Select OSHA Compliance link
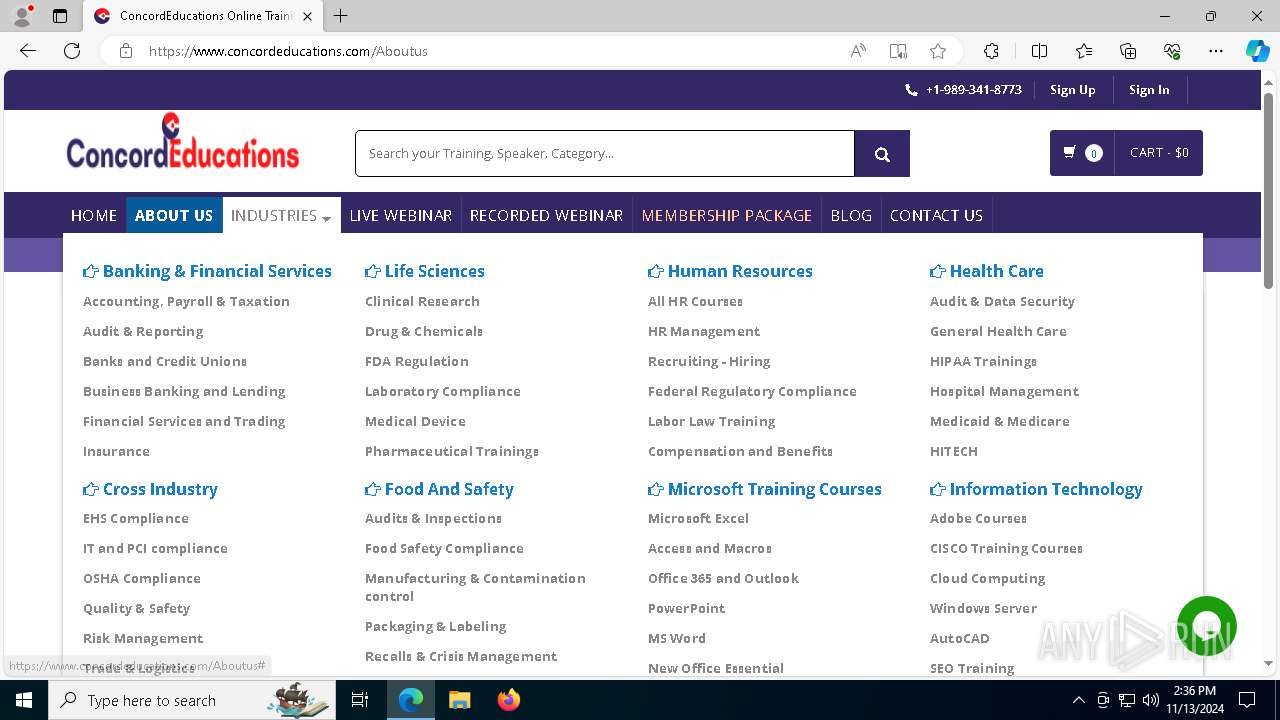This screenshot has width=1280, height=720. coord(142,578)
